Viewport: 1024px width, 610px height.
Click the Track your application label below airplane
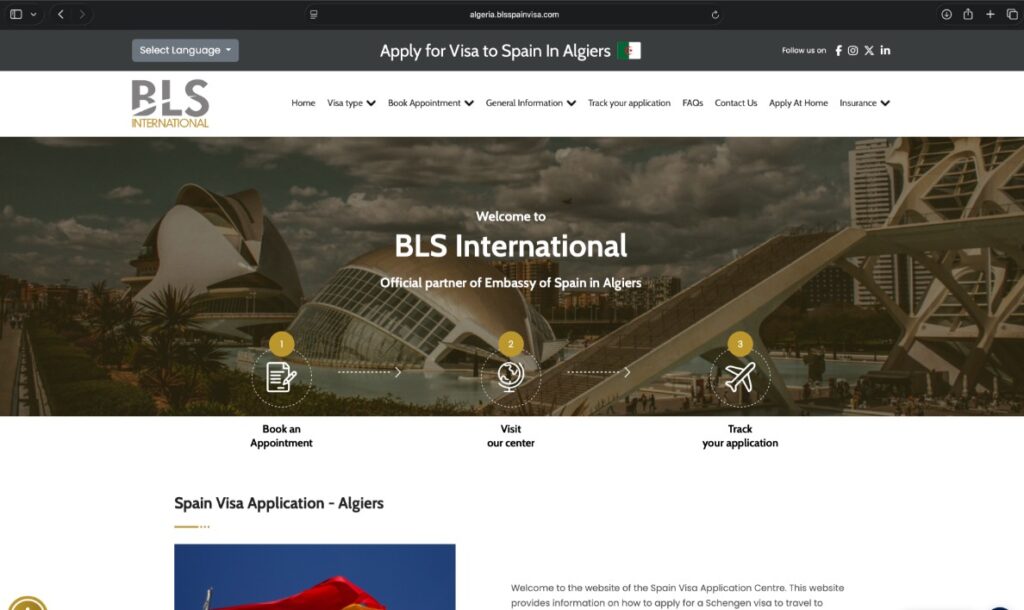740,436
